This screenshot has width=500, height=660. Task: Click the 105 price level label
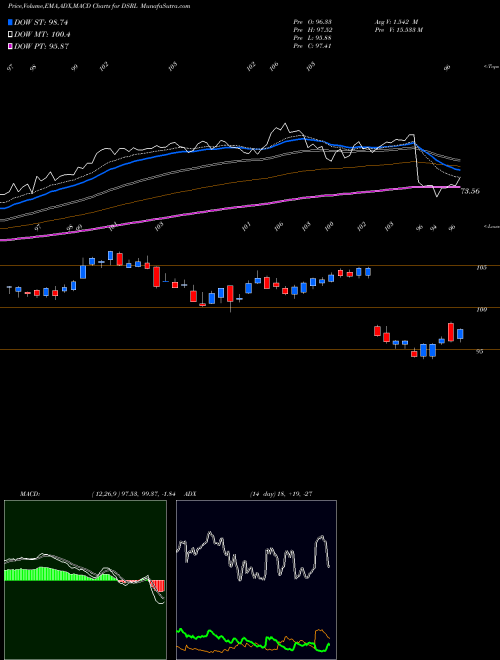pos(481,267)
